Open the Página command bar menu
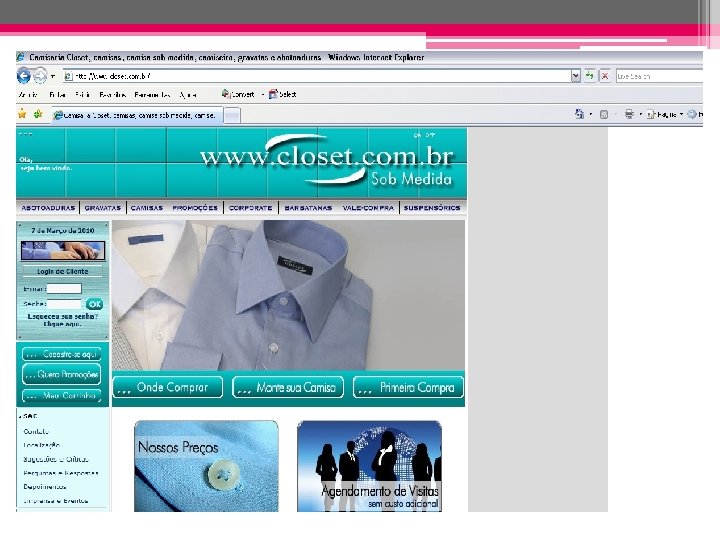 pyautogui.click(x=665, y=114)
